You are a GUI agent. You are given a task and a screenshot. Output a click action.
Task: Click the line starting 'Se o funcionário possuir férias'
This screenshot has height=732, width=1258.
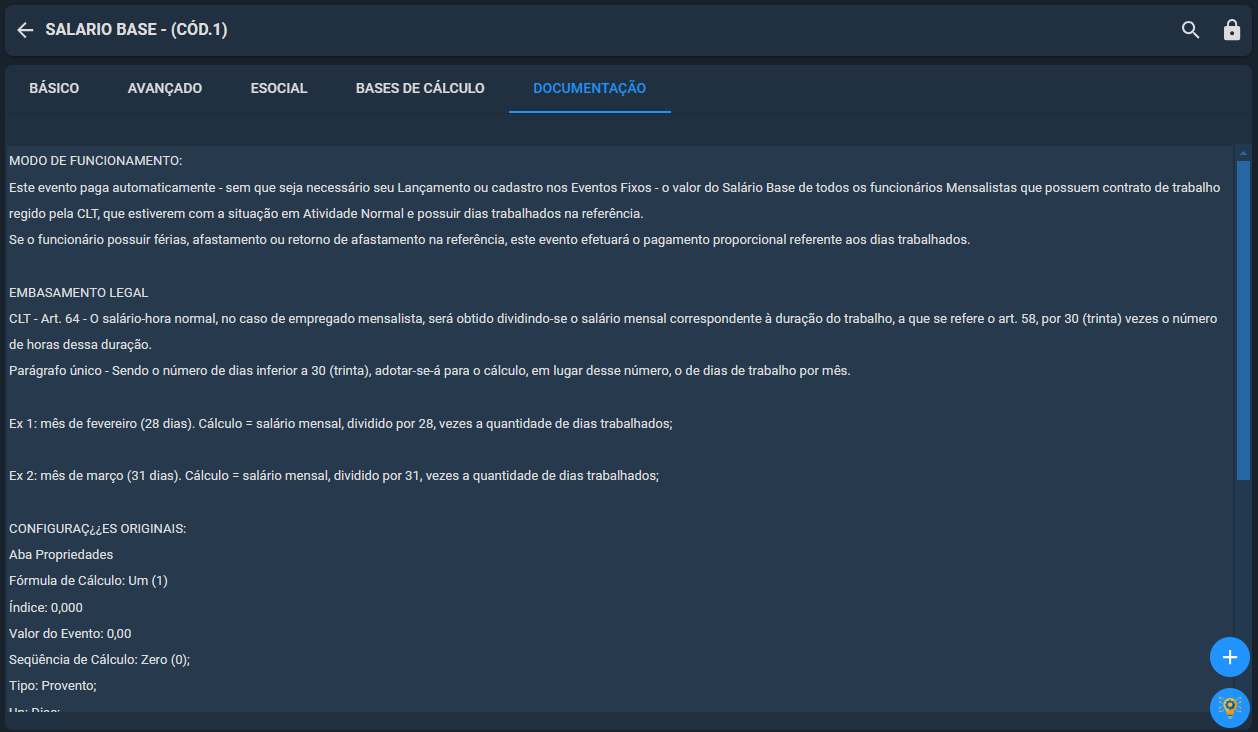(x=489, y=240)
